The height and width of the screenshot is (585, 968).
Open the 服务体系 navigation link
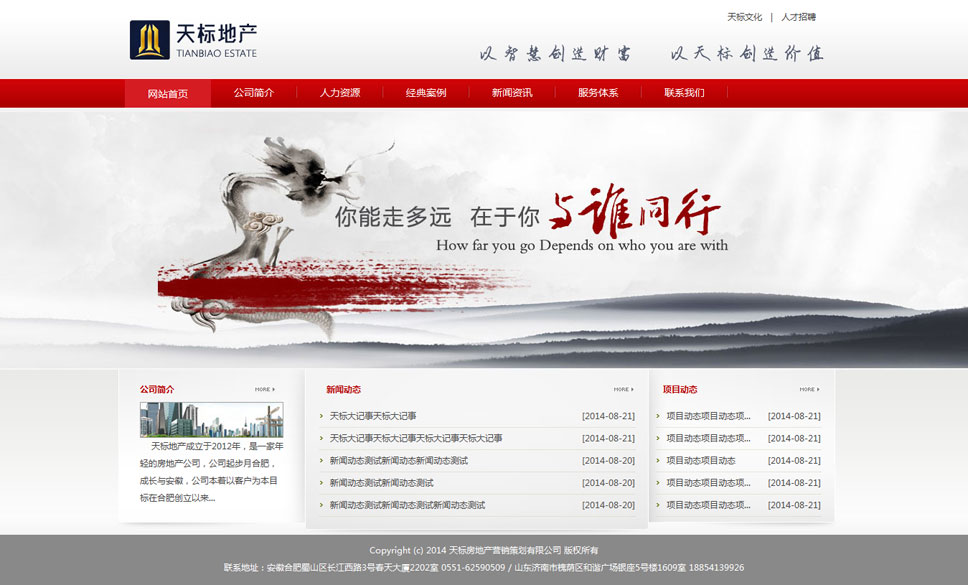597,93
